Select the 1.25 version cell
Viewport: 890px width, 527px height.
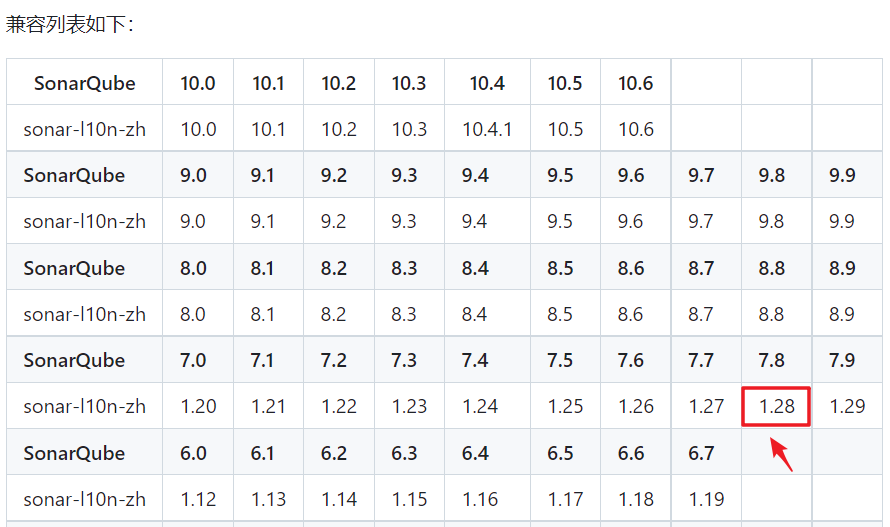565,407
